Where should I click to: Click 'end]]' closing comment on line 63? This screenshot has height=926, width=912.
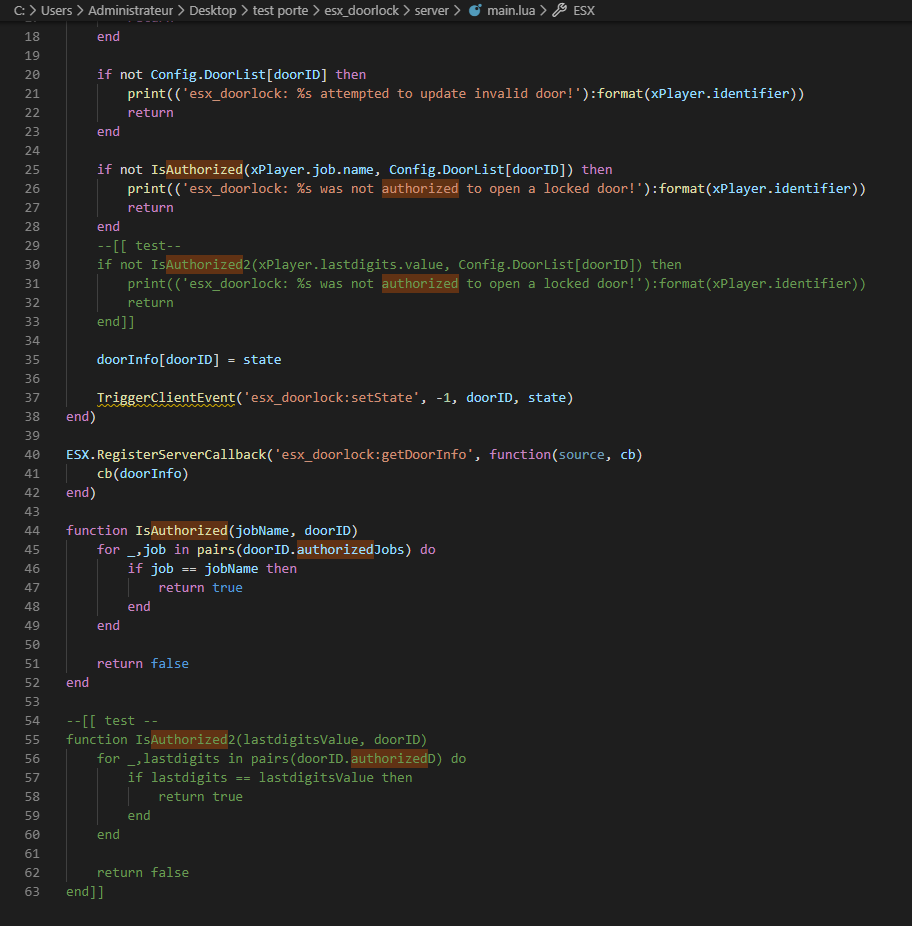click(x=85, y=892)
